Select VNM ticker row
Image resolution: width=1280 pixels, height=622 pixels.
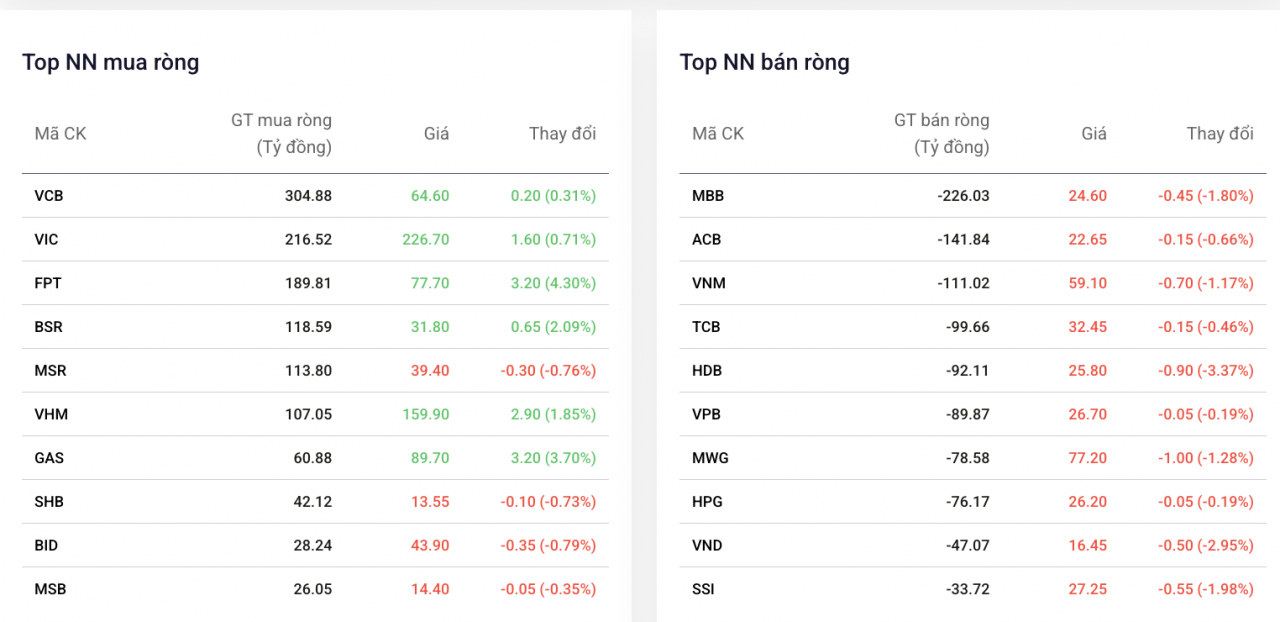tap(973, 283)
